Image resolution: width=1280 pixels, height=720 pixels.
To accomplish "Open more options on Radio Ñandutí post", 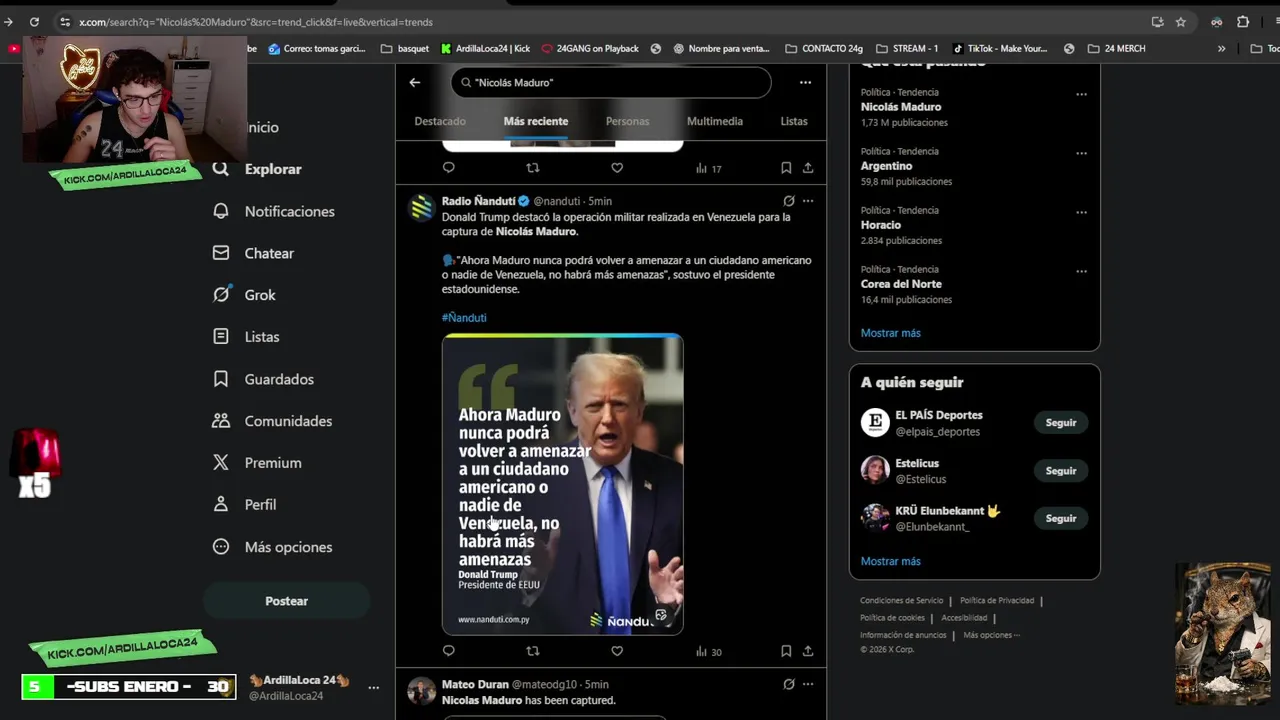I will pyautogui.click(x=808, y=201).
